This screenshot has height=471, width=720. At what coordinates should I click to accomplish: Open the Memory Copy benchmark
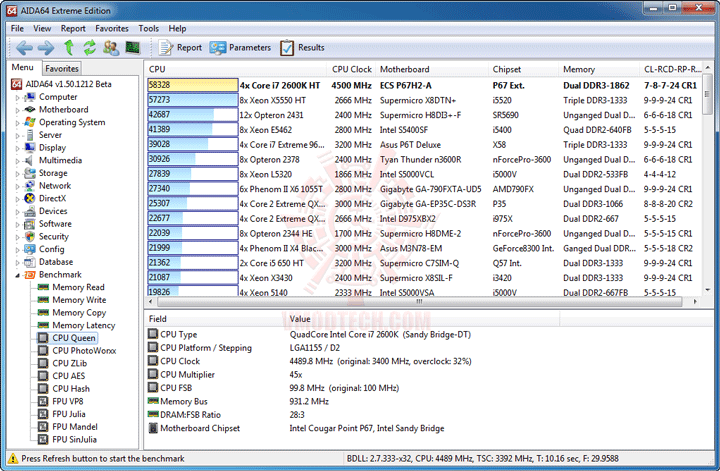click(79, 313)
